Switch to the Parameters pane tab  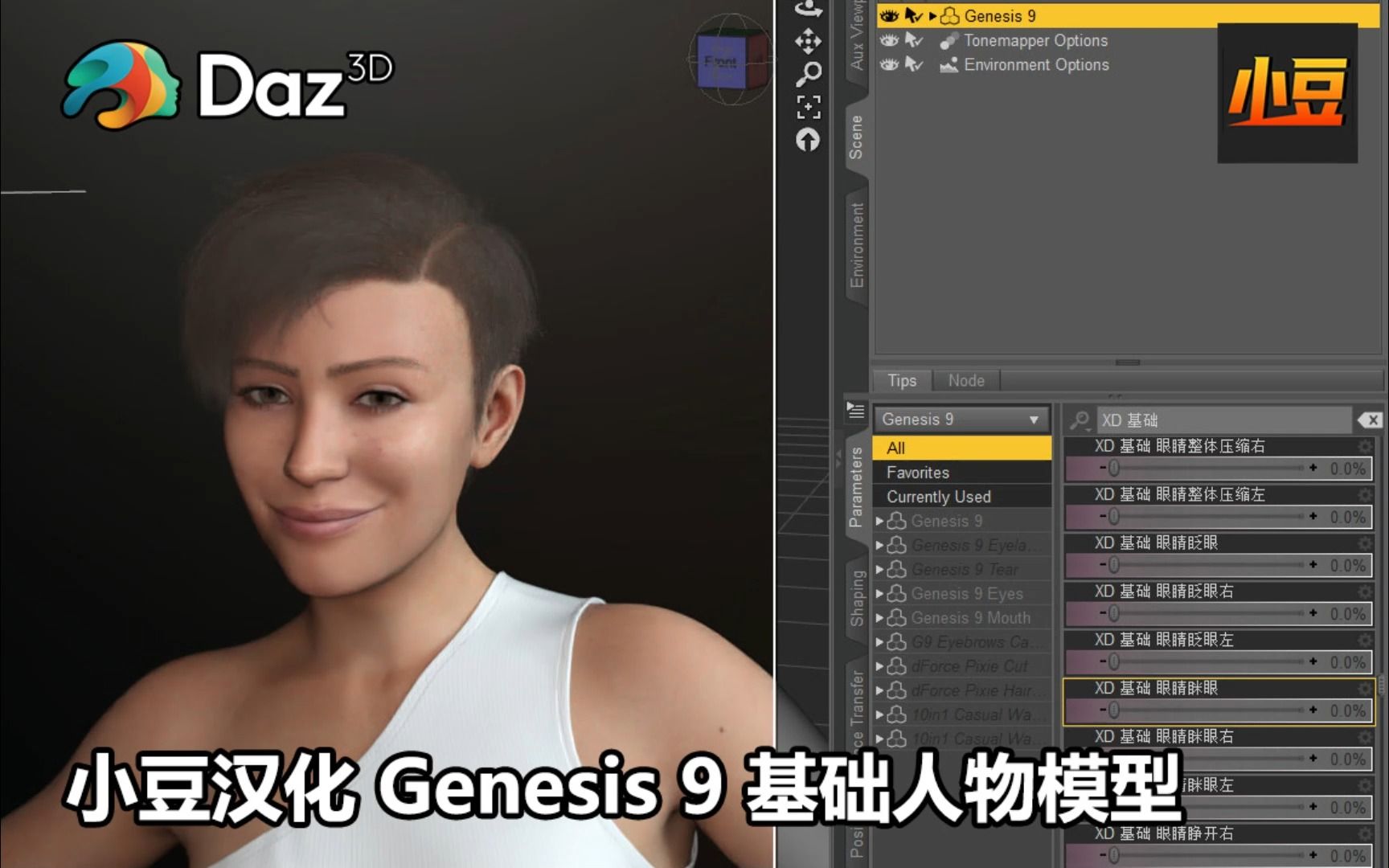click(x=856, y=486)
